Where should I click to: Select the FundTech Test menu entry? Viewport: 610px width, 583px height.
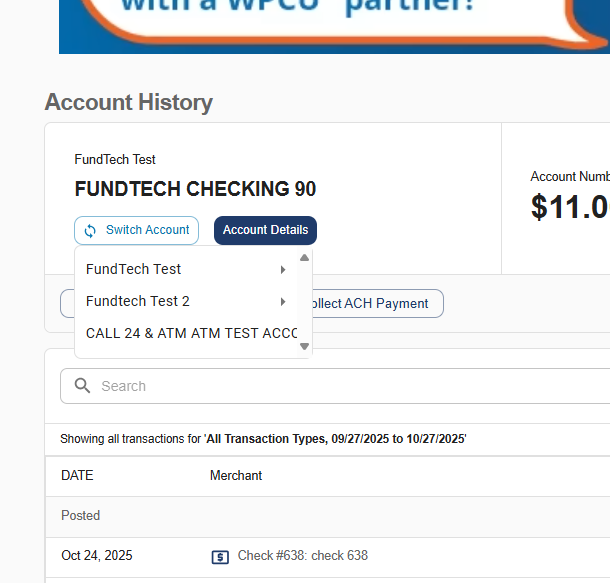pos(134,270)
